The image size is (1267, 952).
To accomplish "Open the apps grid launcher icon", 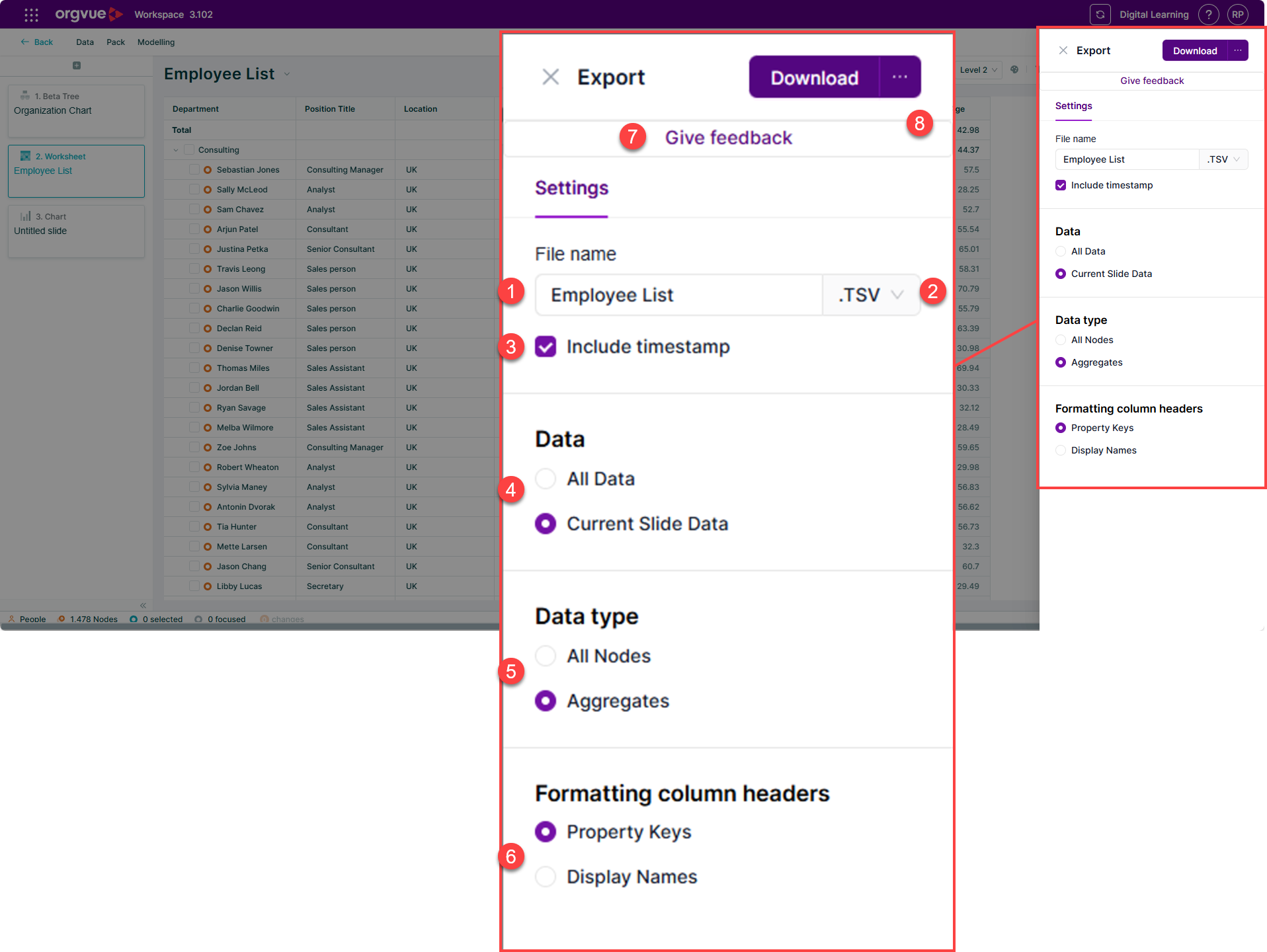I will click(31, 15).
